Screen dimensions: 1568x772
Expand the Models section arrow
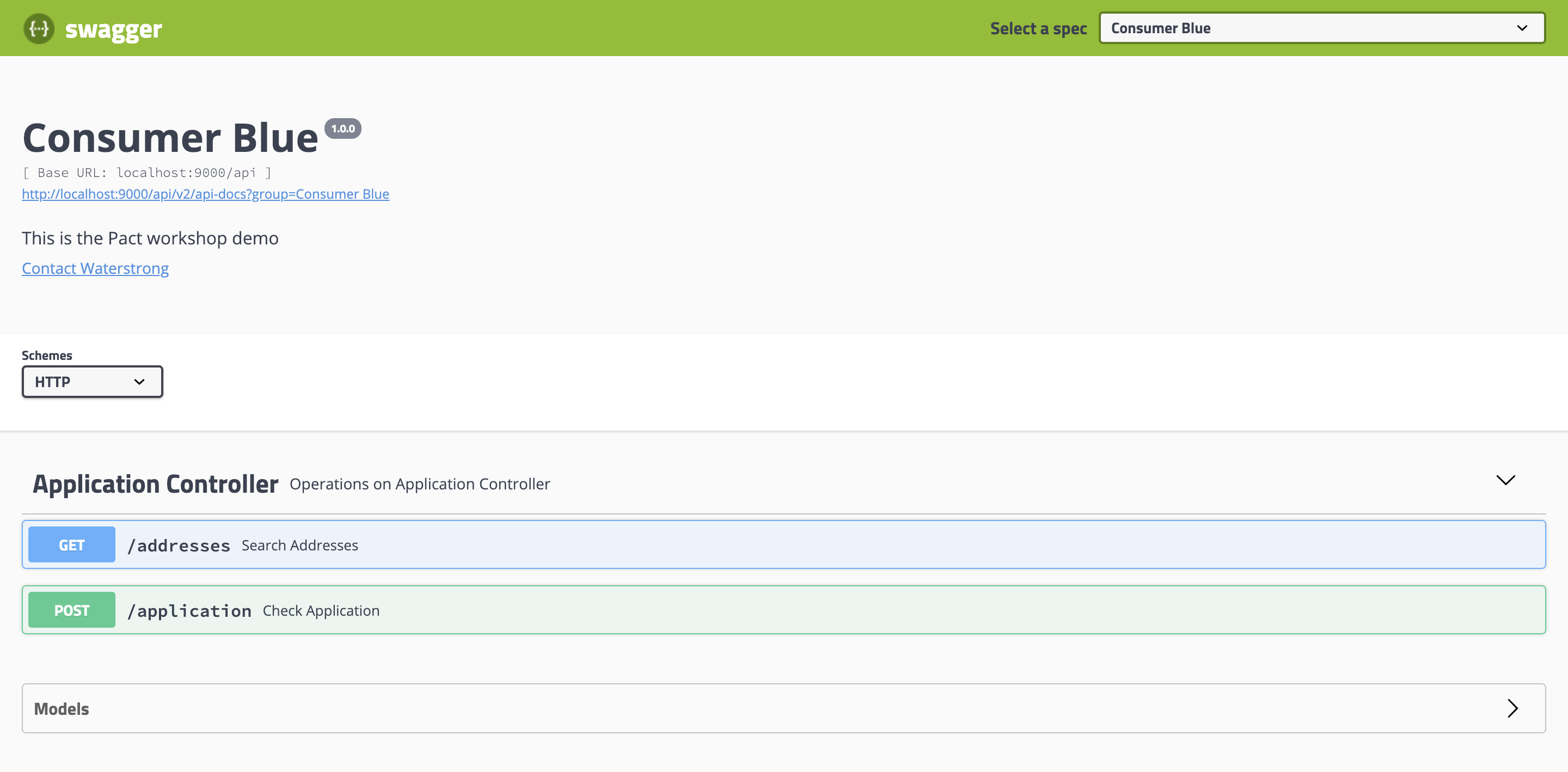[x=1512, y=708]
